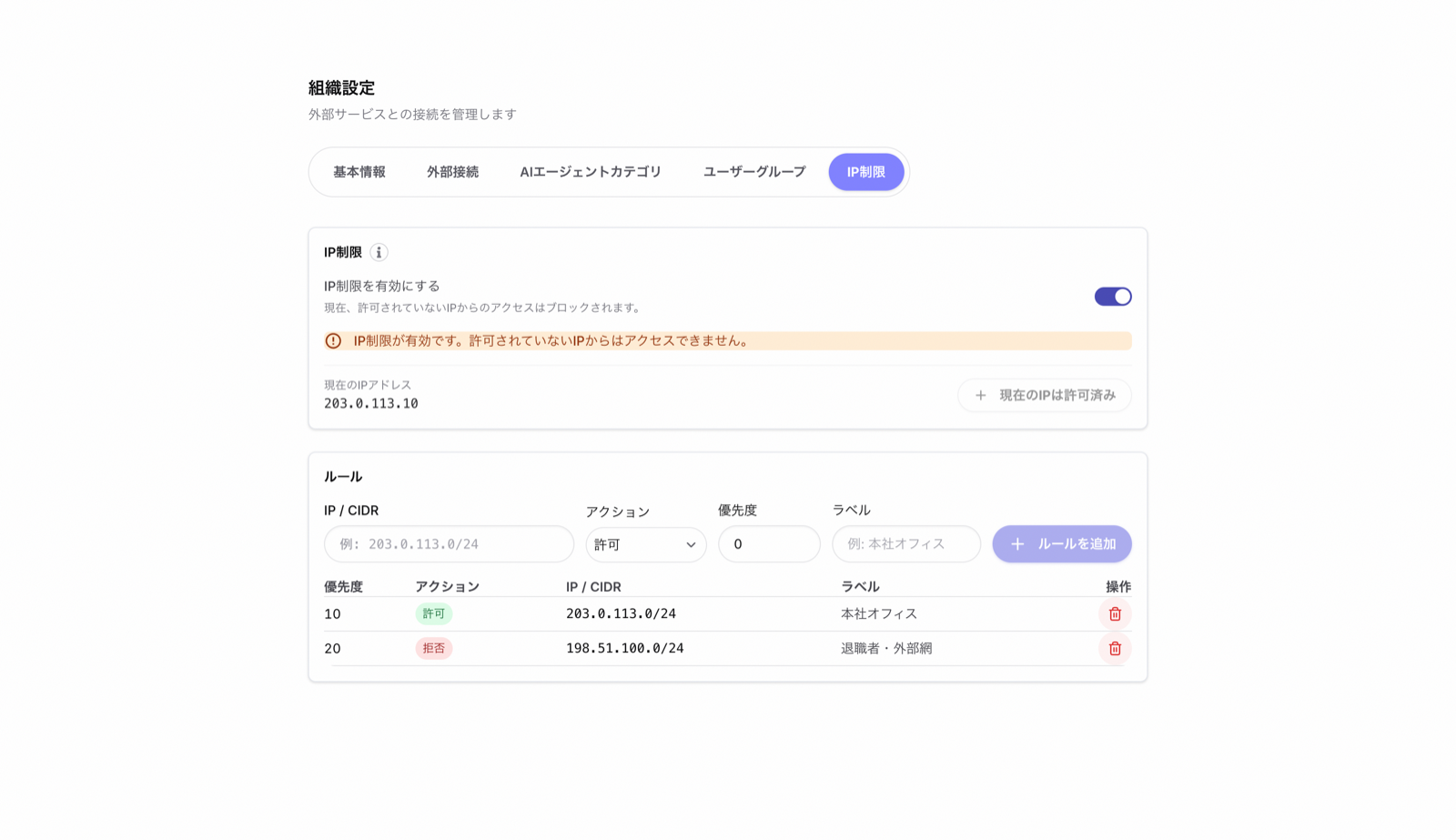Select the IP制限 tab
The height and width of the screenshot is (840, 1456).
tap(866, 172)
